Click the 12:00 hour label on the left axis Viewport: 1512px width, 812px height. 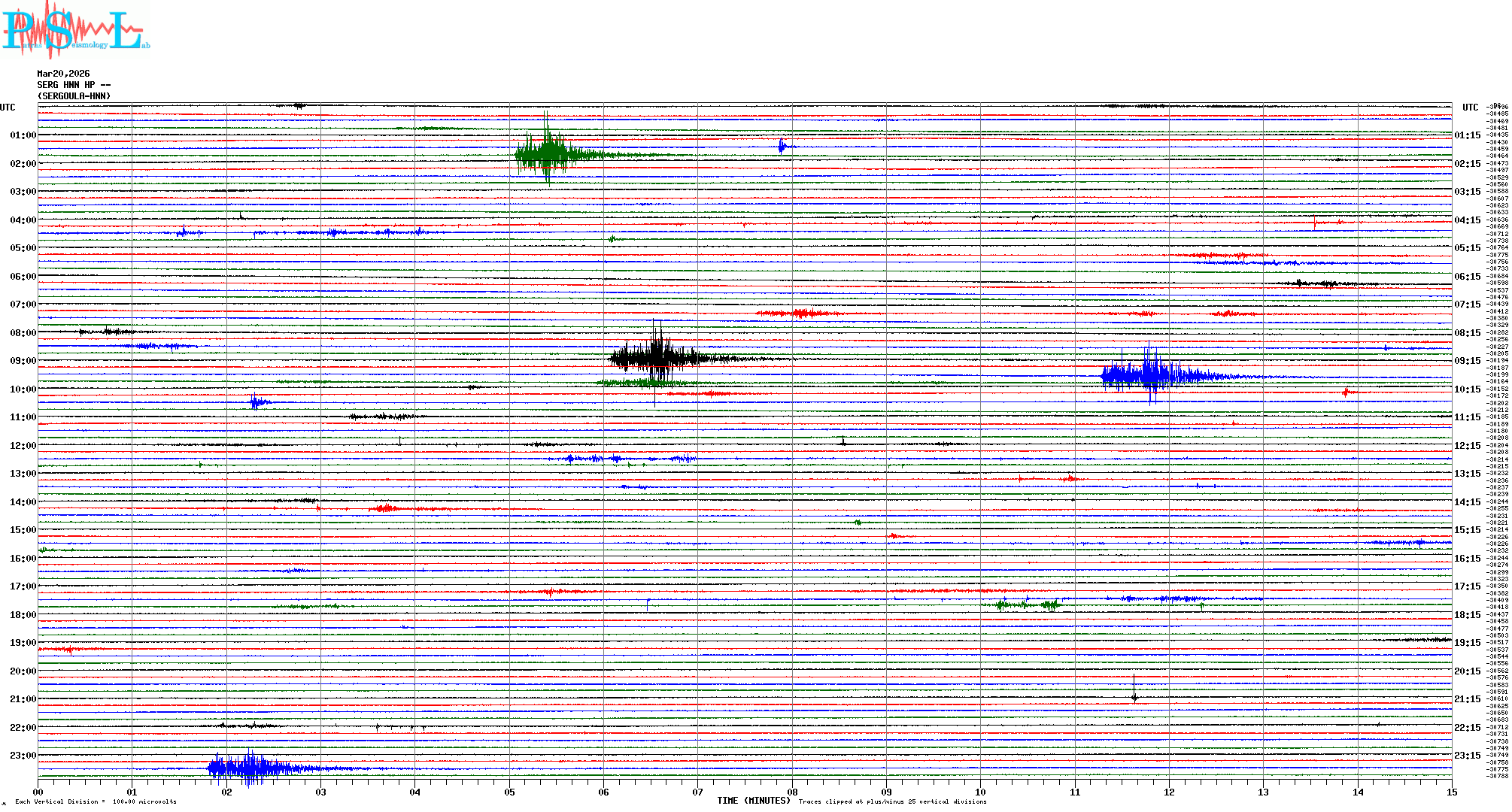pos(23,446)
